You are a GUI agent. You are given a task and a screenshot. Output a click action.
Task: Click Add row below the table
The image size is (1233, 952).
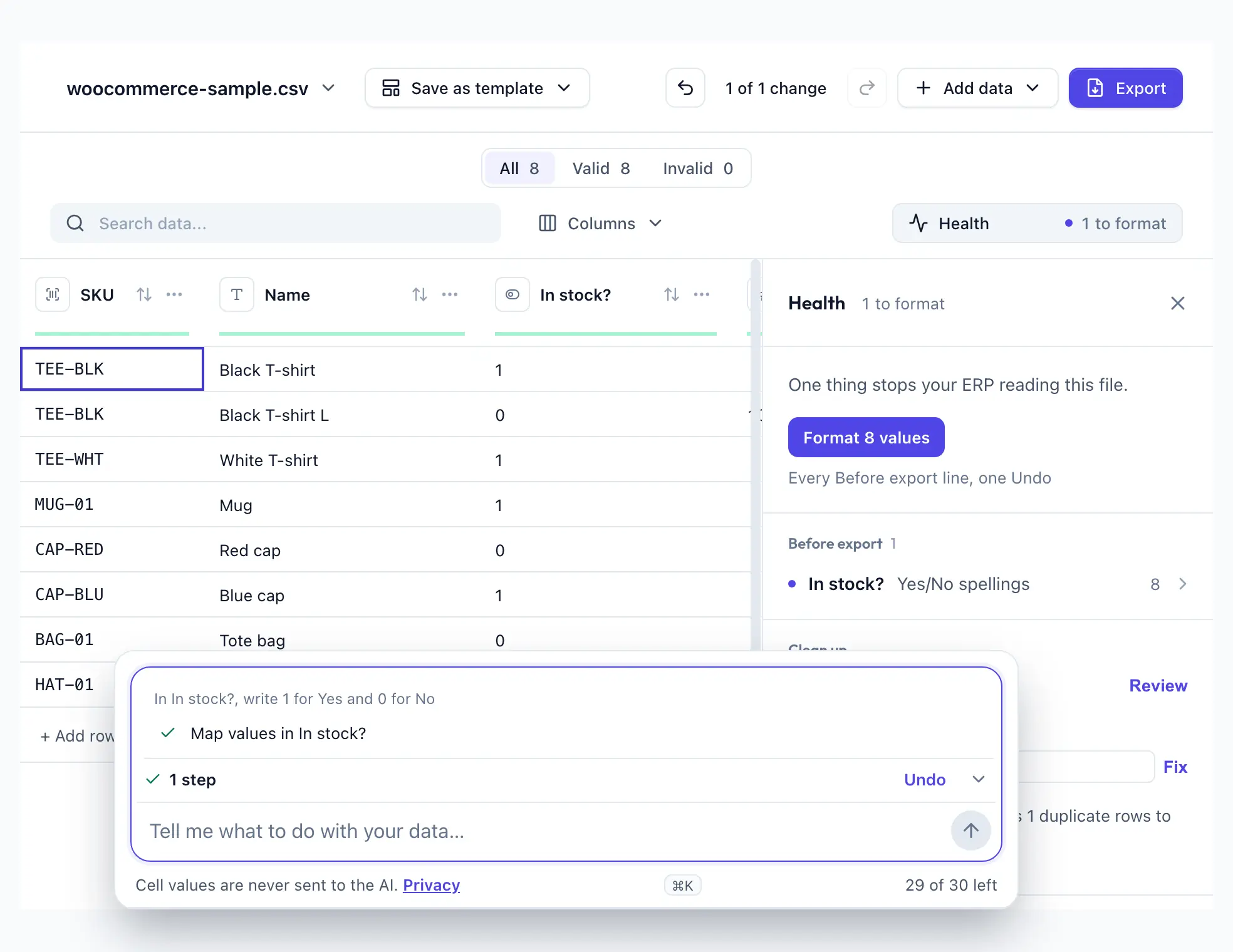pyautogui.click(x=77, y=736)
